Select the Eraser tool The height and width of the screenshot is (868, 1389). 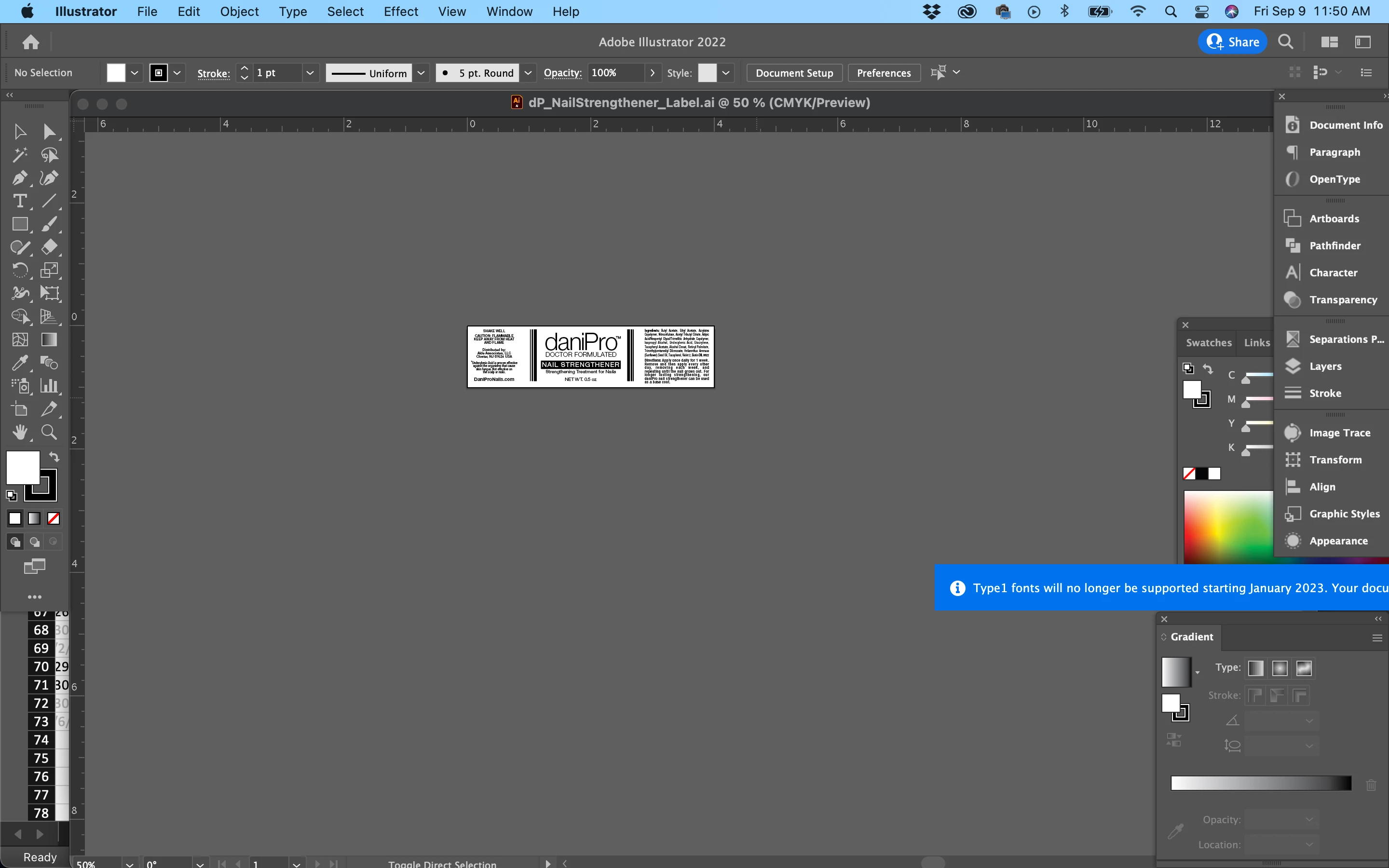click(49, 247)
